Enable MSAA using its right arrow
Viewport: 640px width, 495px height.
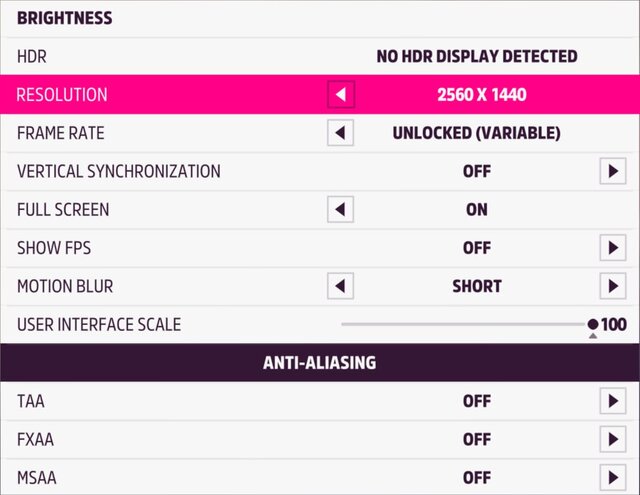[612, 477]
